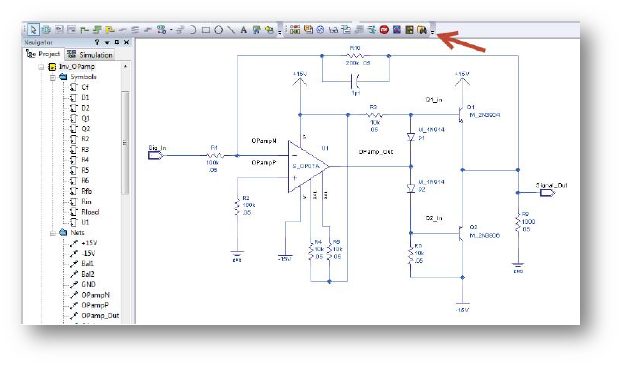Image resolution: width=622 pixels, height=367 pixels.
Task: Collapse the Nets folder
Action: click(52, 233)
